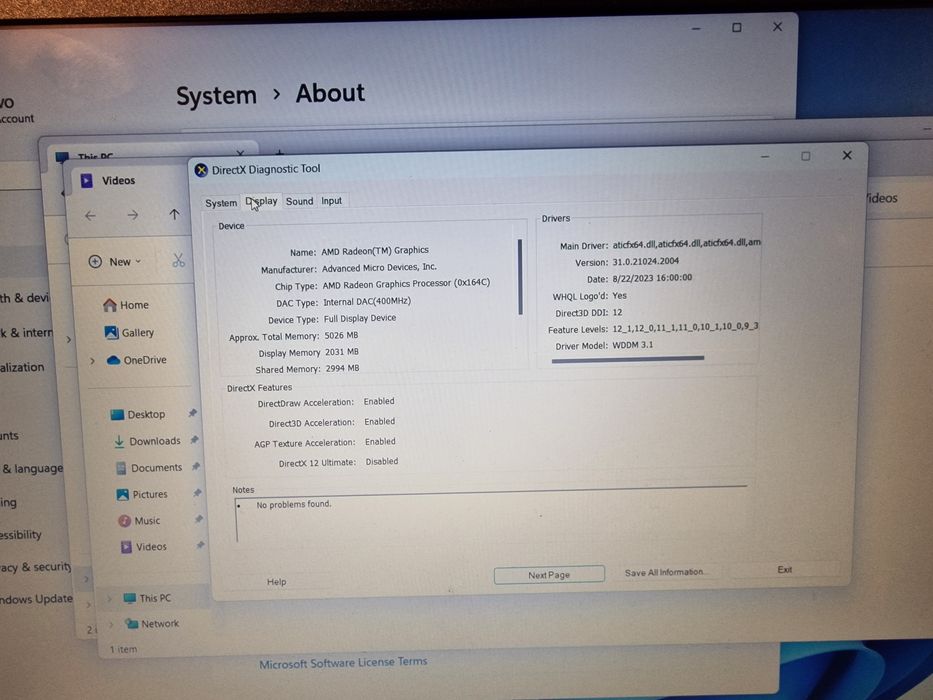This screenshot has height=700, width=933.
Task: Open the Display tab
Action: point(261,201)
